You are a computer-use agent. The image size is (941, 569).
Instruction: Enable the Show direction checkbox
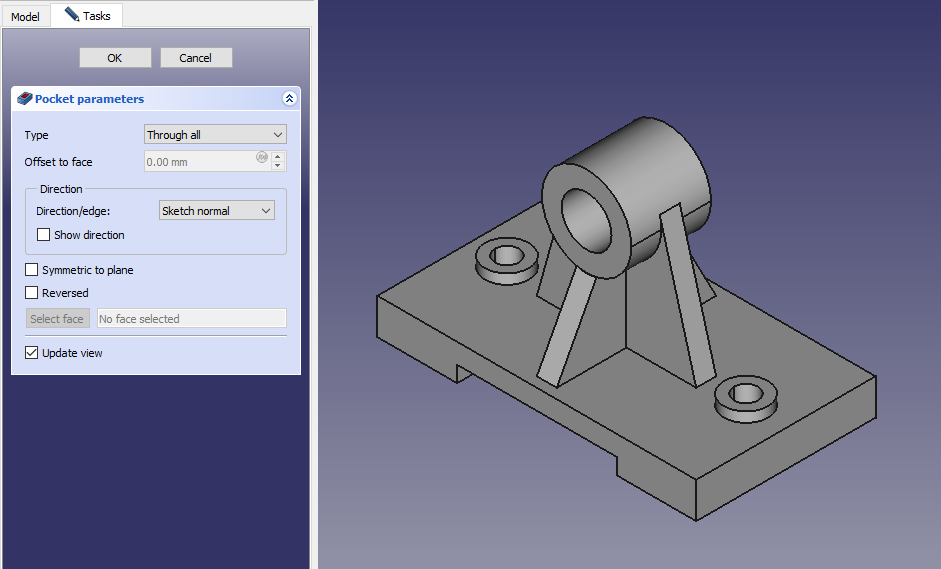(x=44, y=235)
